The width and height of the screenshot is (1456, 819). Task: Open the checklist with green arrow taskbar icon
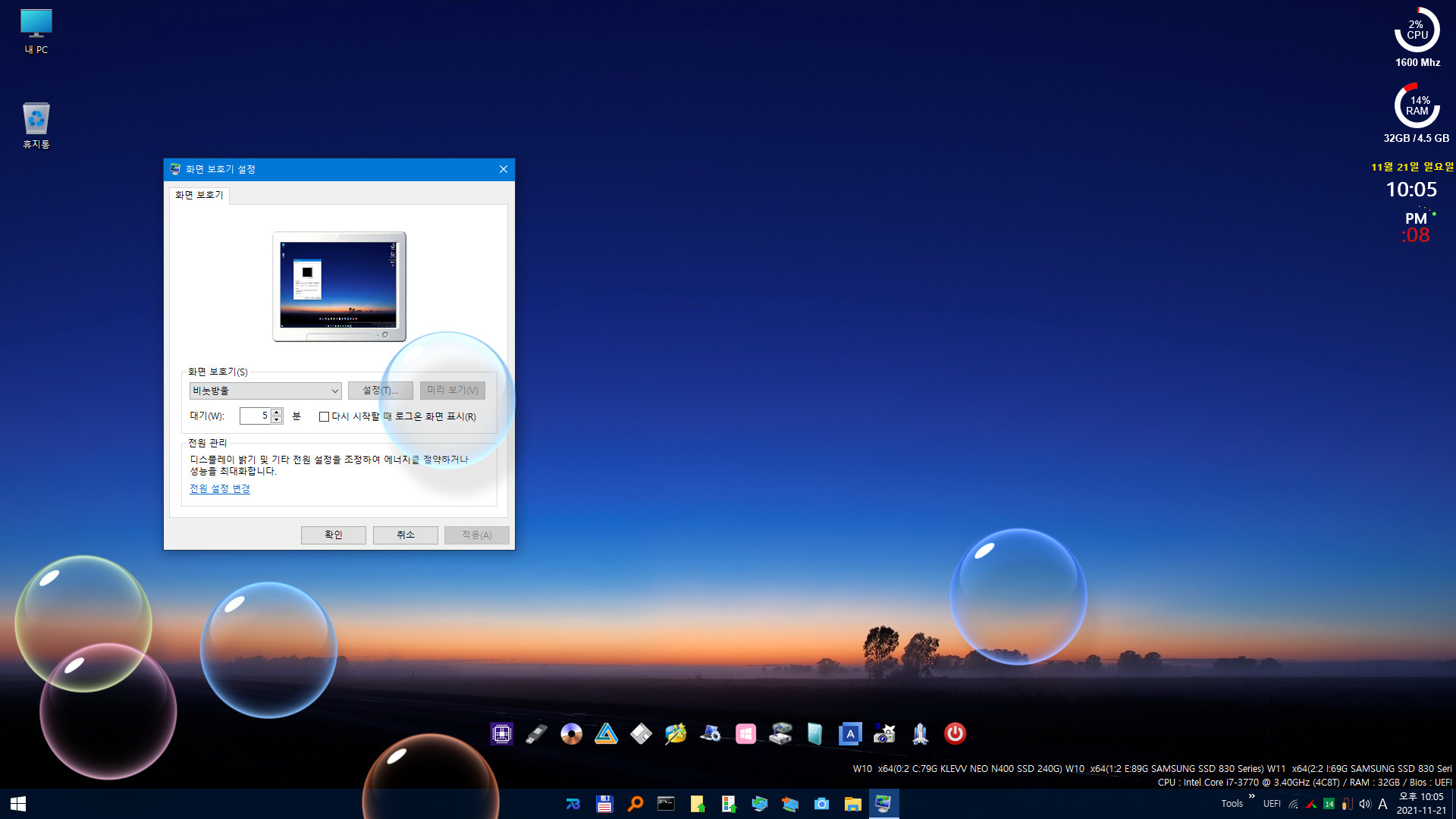[728, 804]
